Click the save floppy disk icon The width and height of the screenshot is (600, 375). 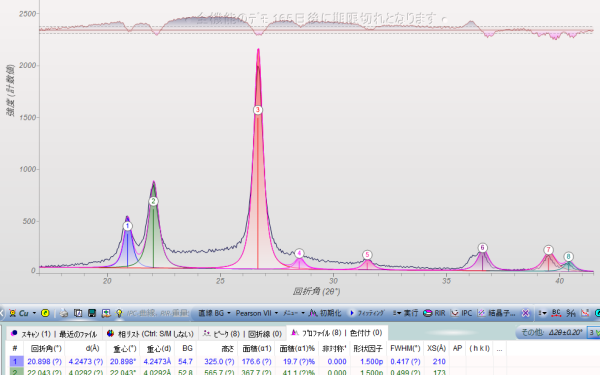[x=92, y=313]
